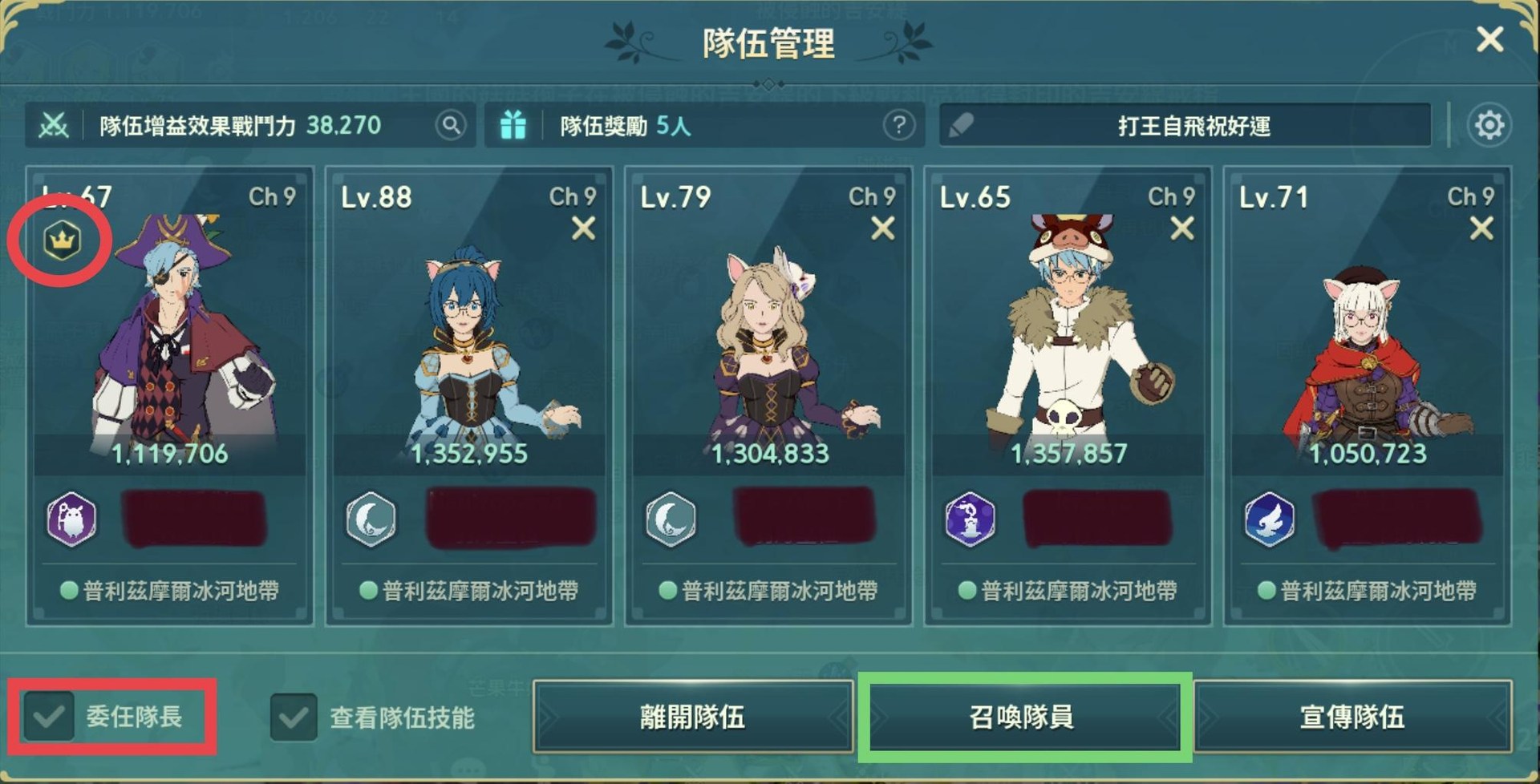
Task: Toggle the 委任隊長 checkbox
Action: click(x=49, y=716)
